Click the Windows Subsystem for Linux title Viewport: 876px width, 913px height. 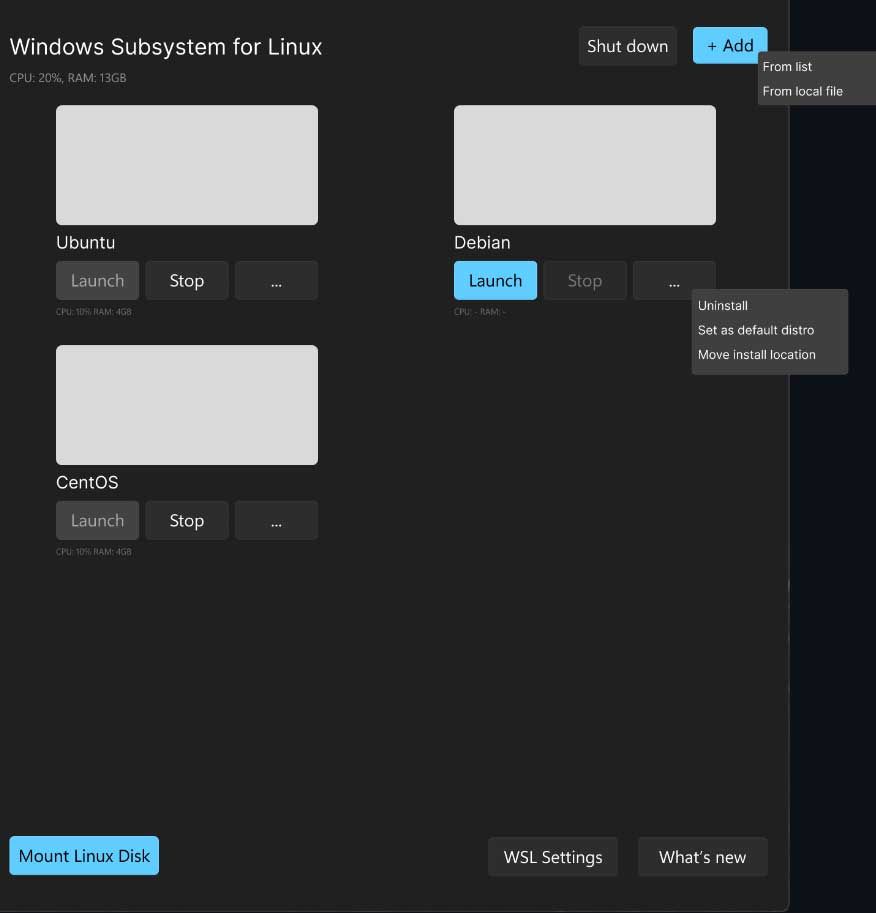click(166, 47)
